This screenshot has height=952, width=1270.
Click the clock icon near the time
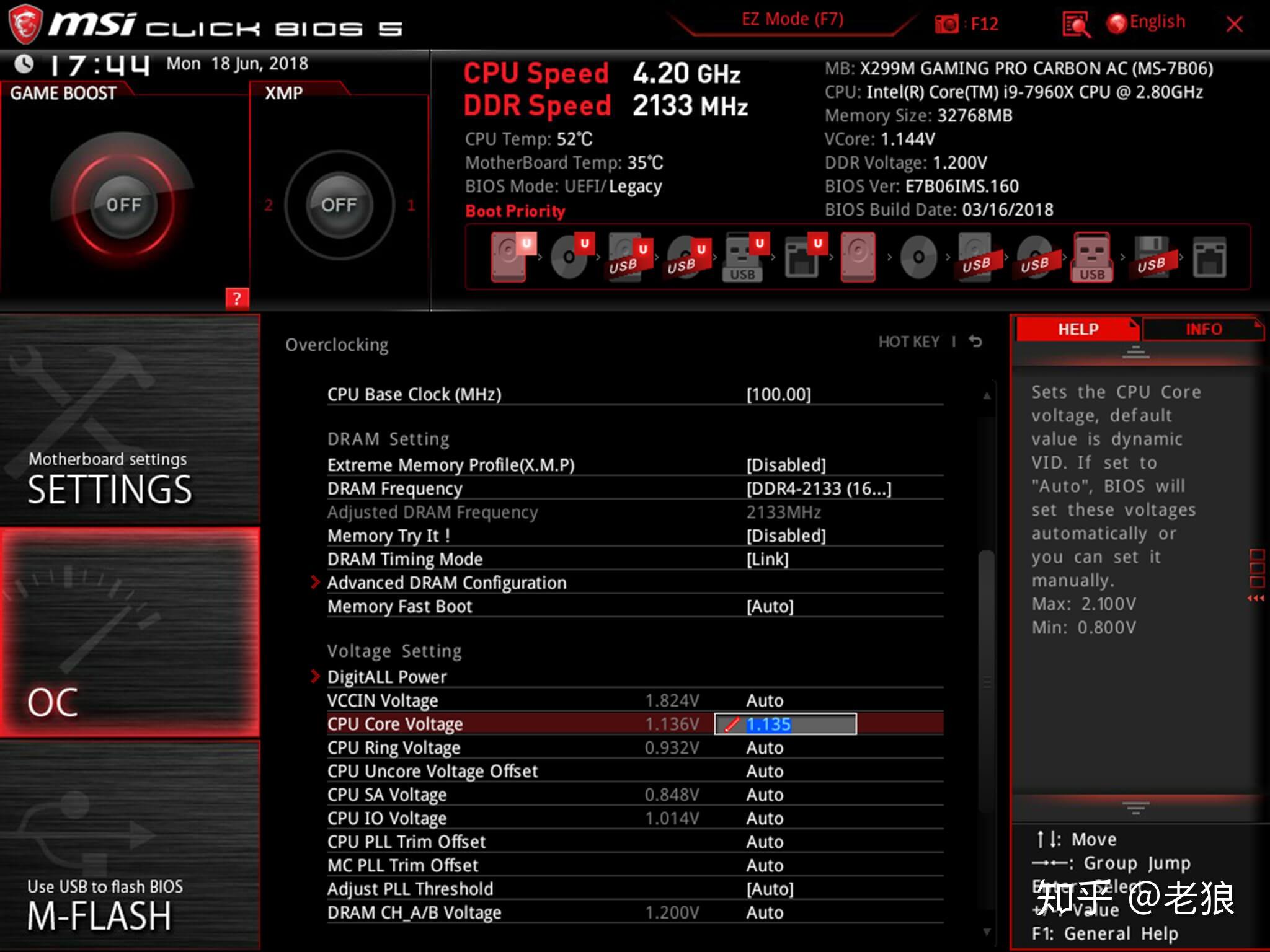coord(24,63)
